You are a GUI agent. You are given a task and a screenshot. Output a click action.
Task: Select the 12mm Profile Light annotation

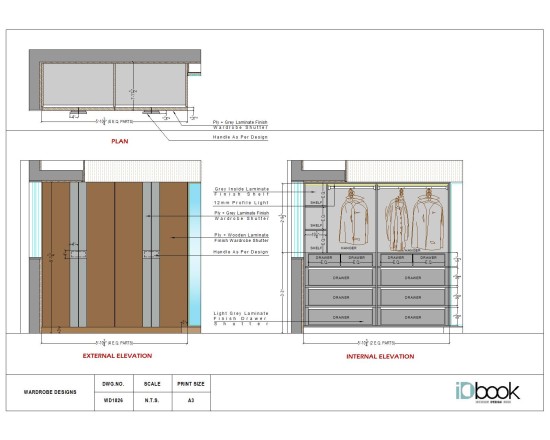(x=241, y=203)
